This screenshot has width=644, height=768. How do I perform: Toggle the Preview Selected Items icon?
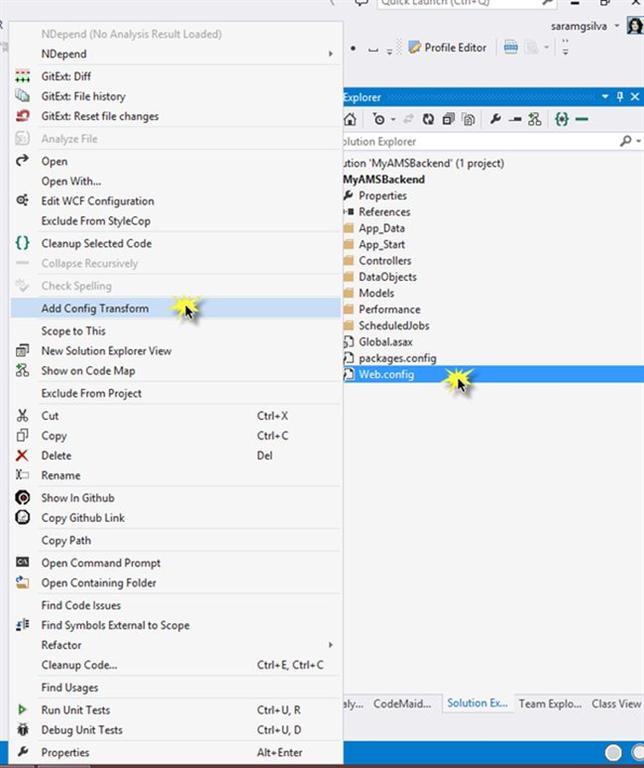click(x=515, y=119)
